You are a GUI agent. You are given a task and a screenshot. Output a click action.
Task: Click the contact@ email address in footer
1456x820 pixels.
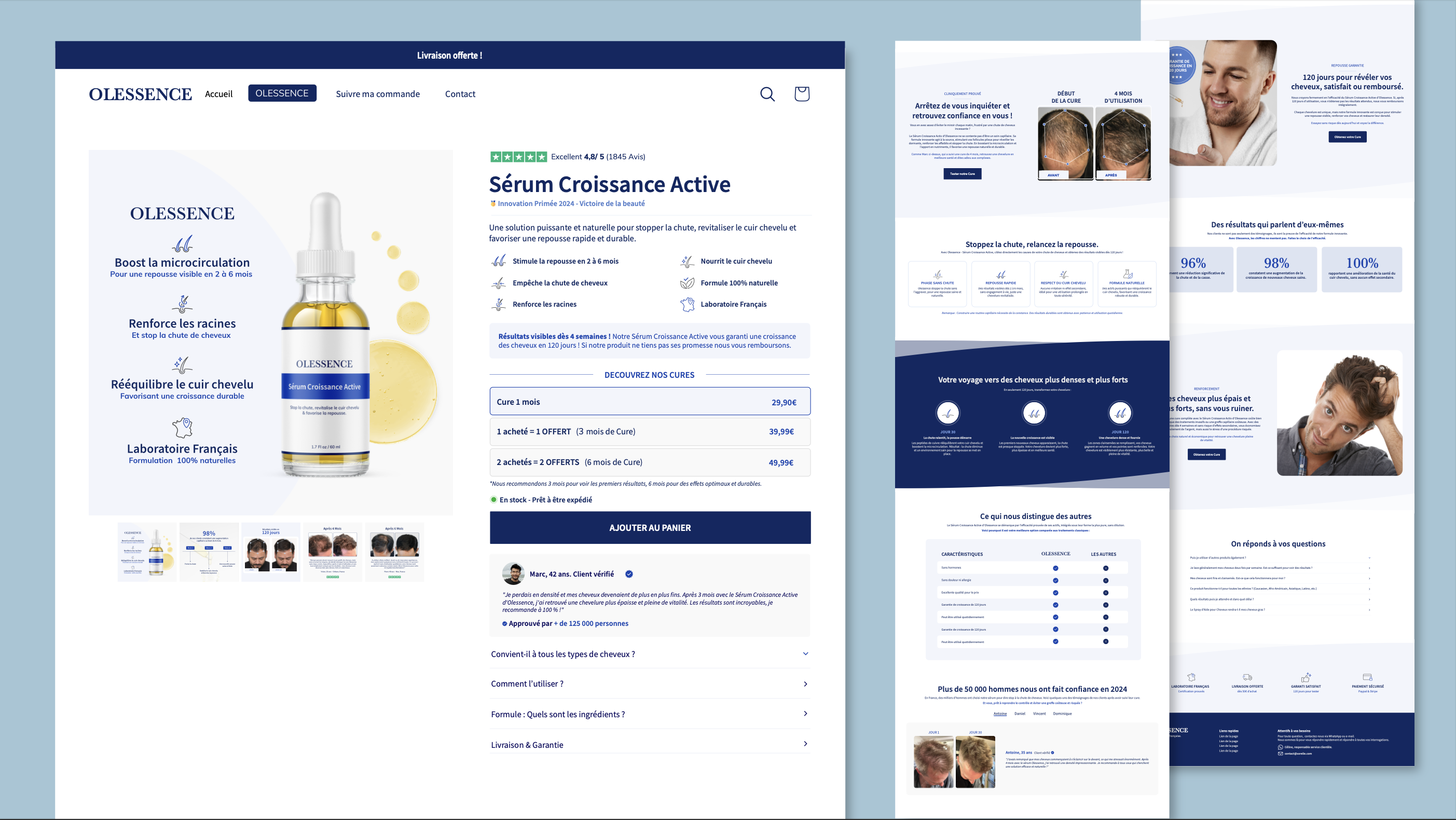(1298, 753)
